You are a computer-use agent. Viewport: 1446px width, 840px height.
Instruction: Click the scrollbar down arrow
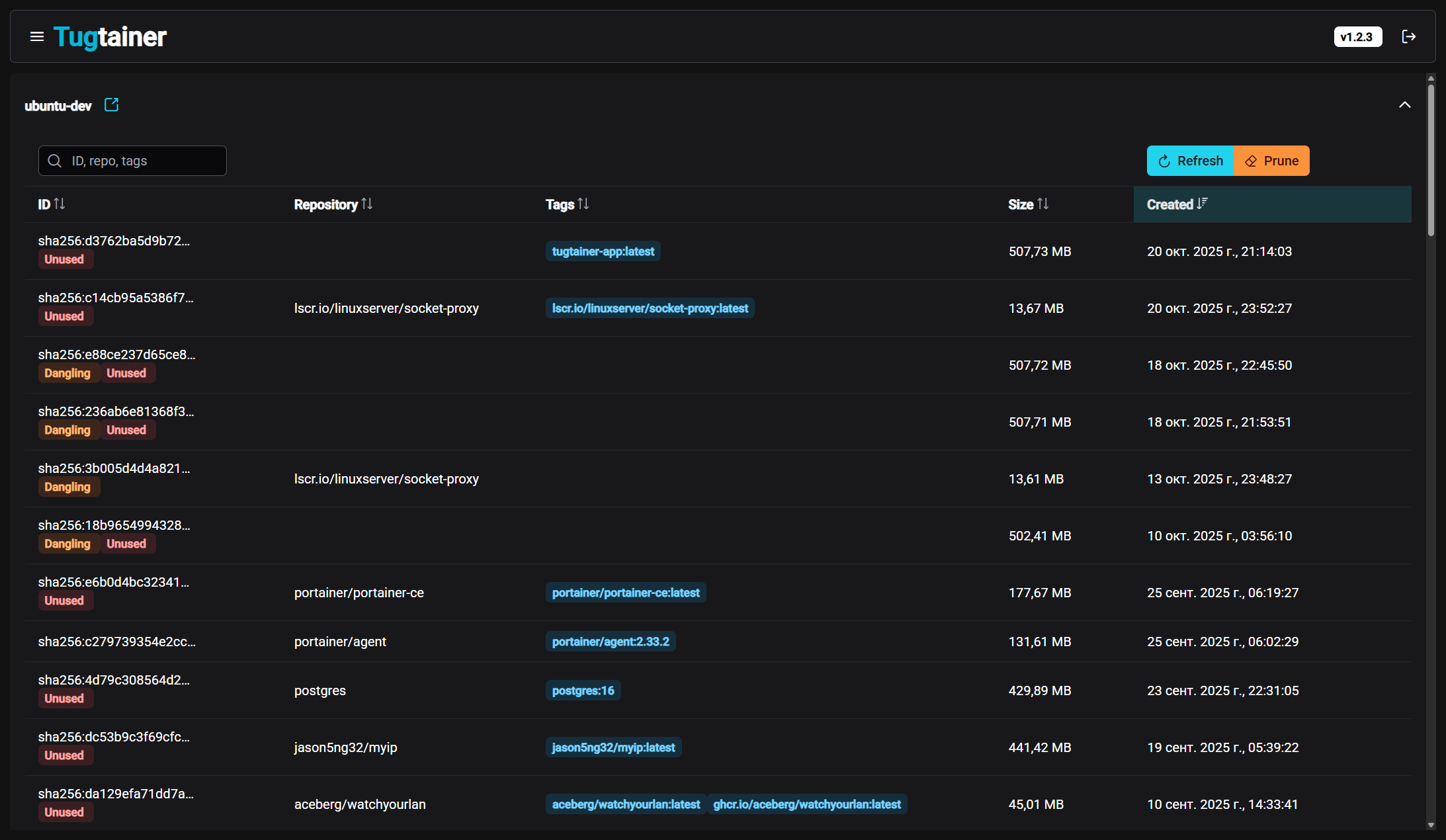tap(1431, 825)
